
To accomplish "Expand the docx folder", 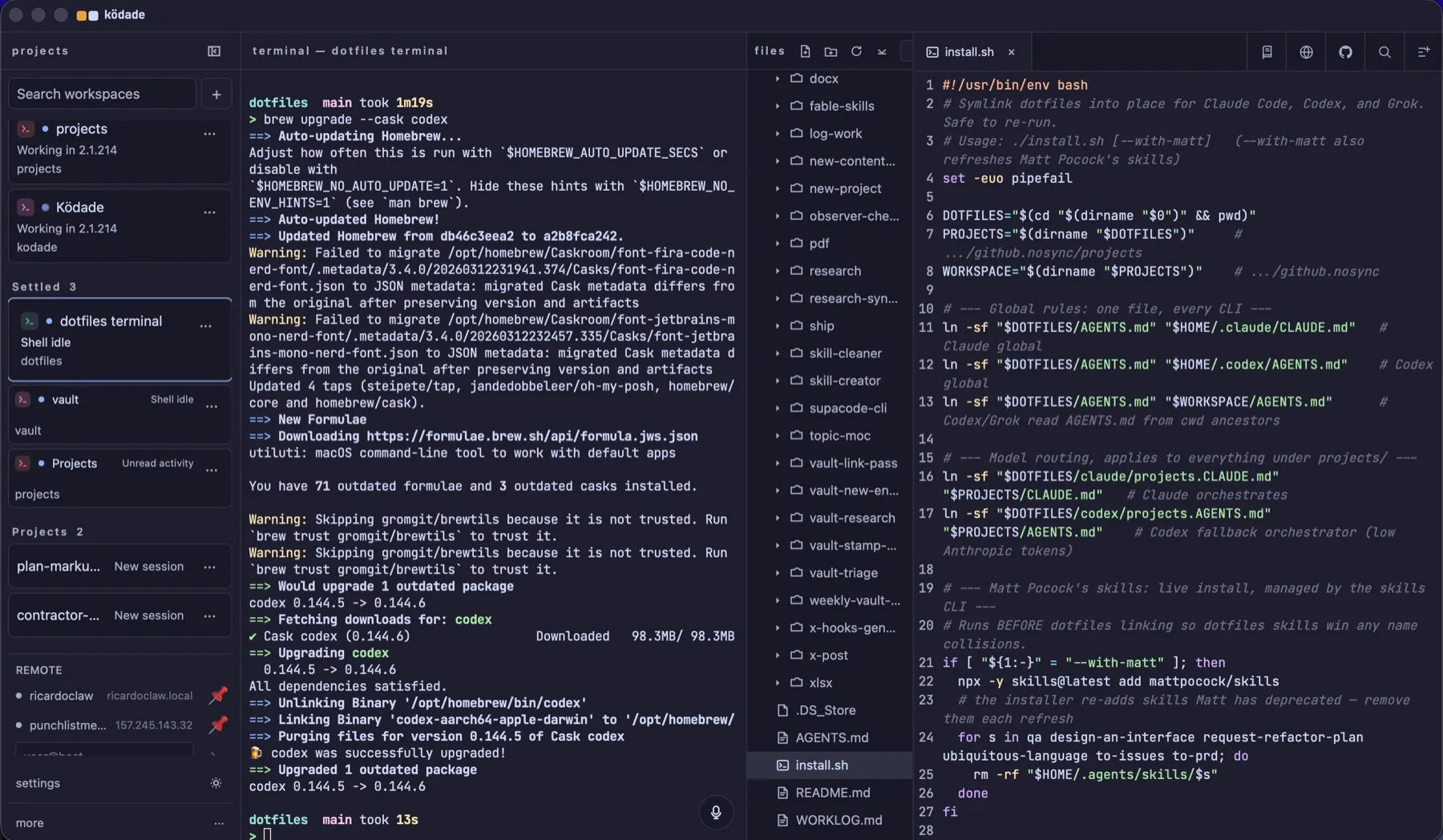I will 778,79.
